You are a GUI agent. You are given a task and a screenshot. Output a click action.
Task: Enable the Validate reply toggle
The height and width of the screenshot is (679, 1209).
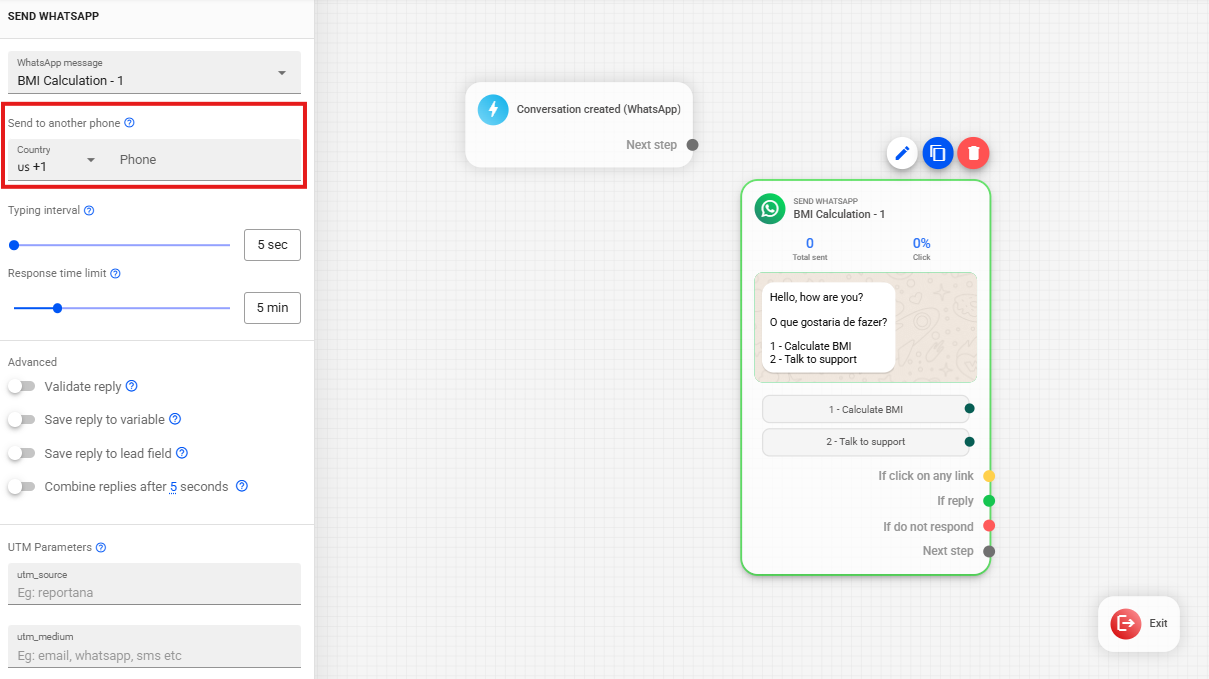pos(21,386)
